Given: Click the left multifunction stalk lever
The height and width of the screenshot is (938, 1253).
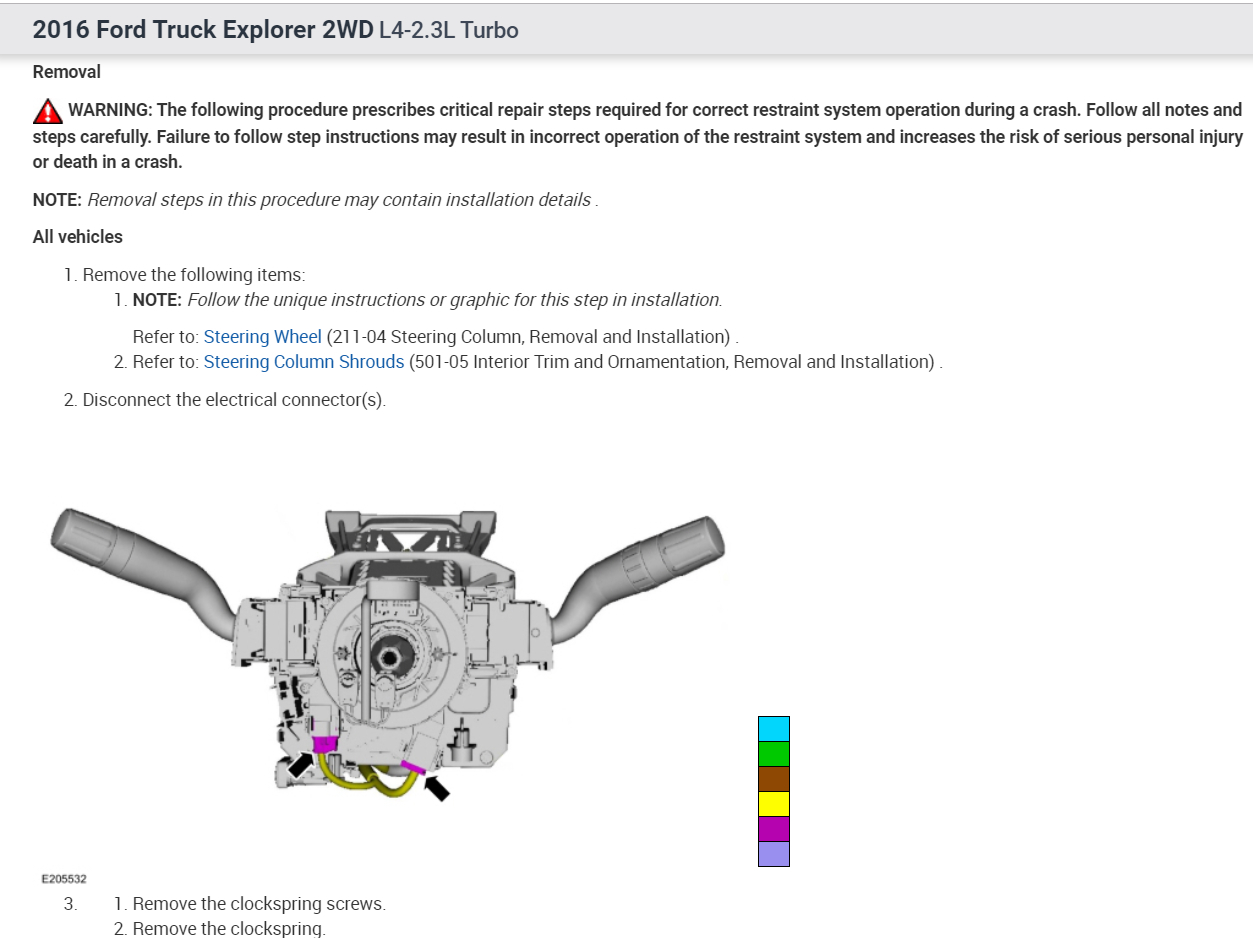Looking at the screenshot, I should (150, 573).
